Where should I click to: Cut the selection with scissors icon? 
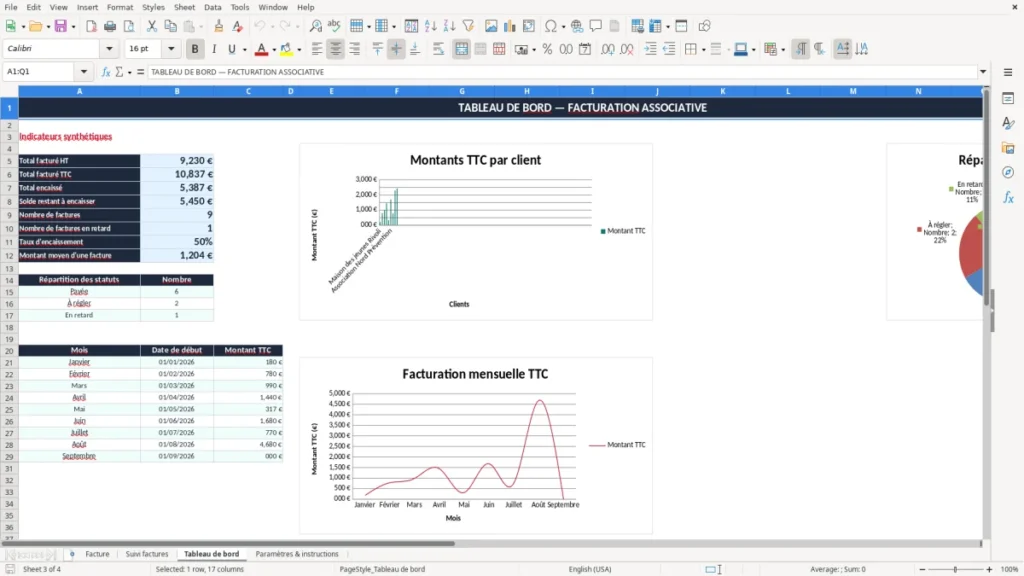[x=152, y=26]
